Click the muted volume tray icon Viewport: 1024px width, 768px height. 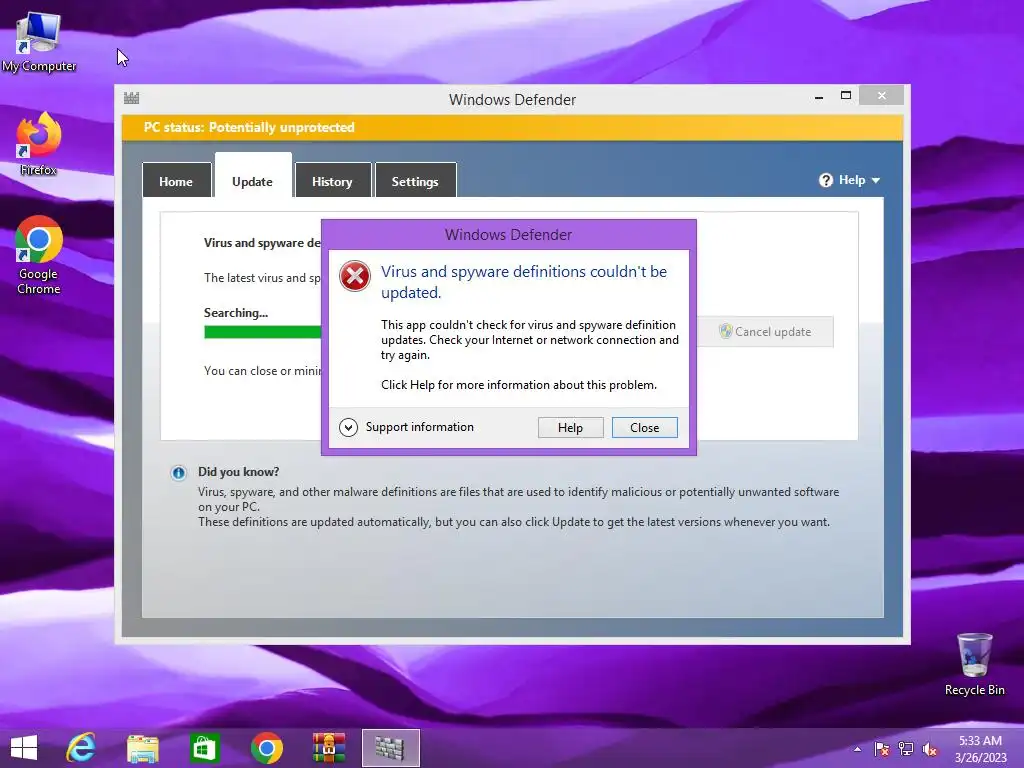coord(930,750)
